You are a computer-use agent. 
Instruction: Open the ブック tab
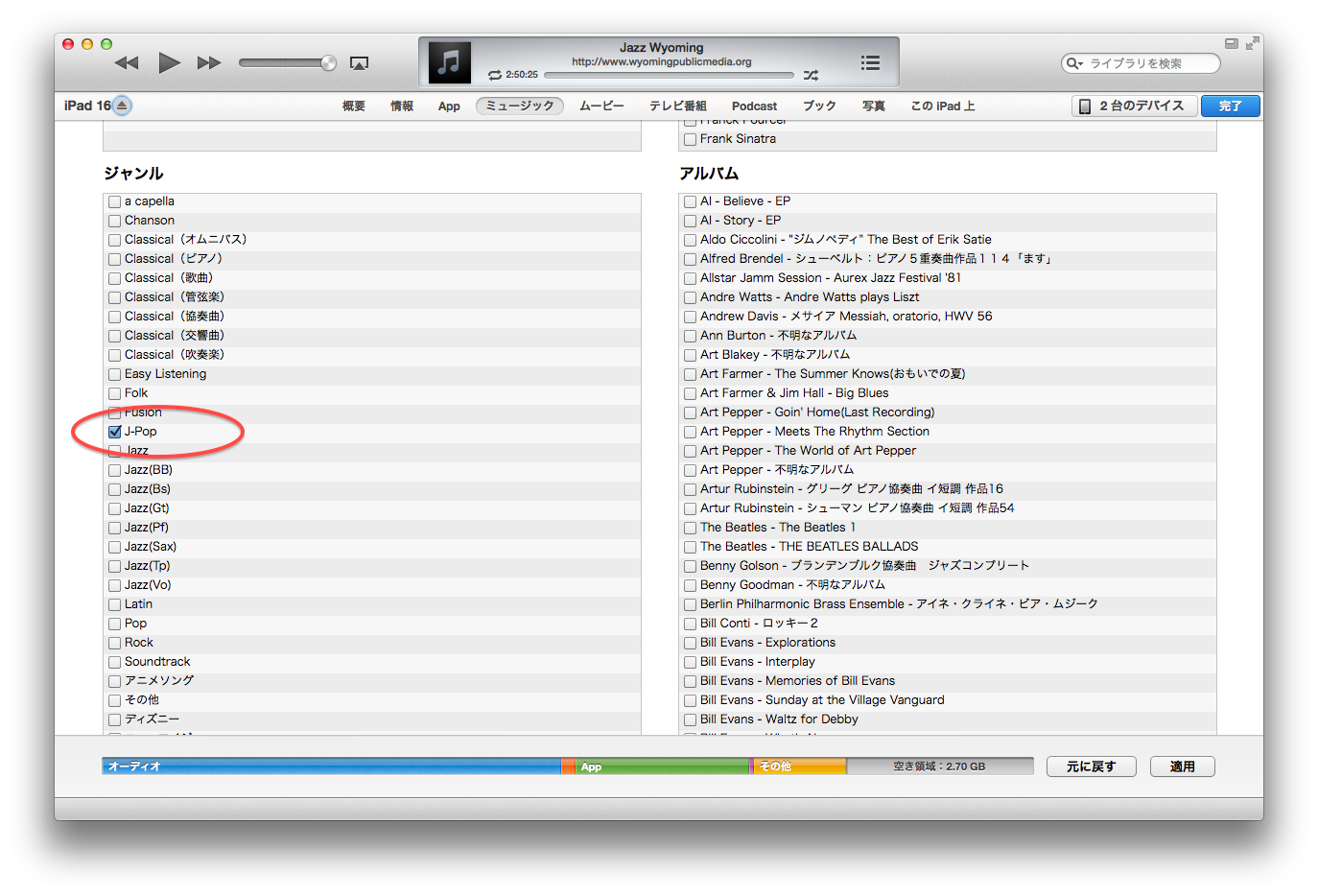[819, 106]
